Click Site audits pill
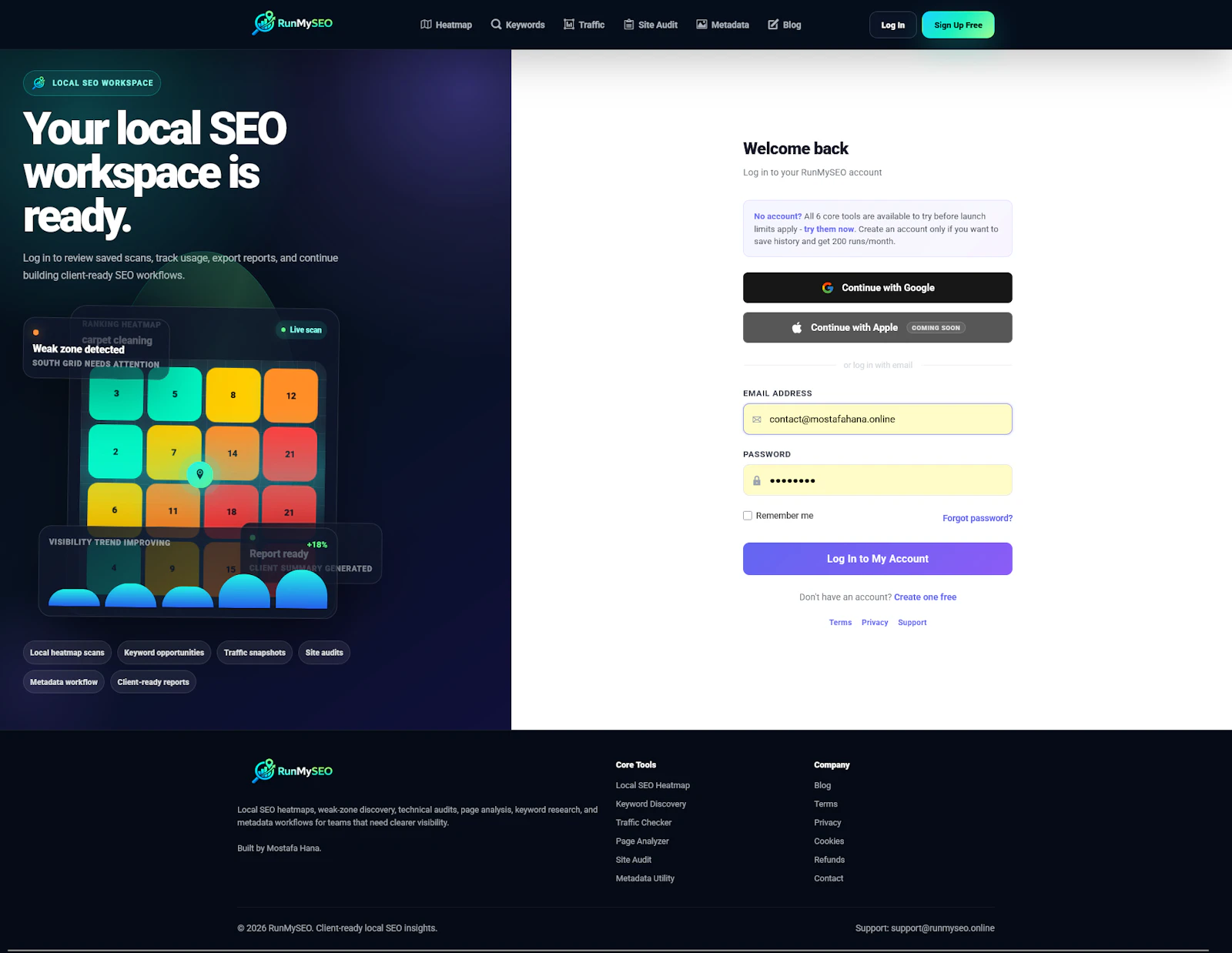The image size is (1232, 953). click(x=324, y=653)
